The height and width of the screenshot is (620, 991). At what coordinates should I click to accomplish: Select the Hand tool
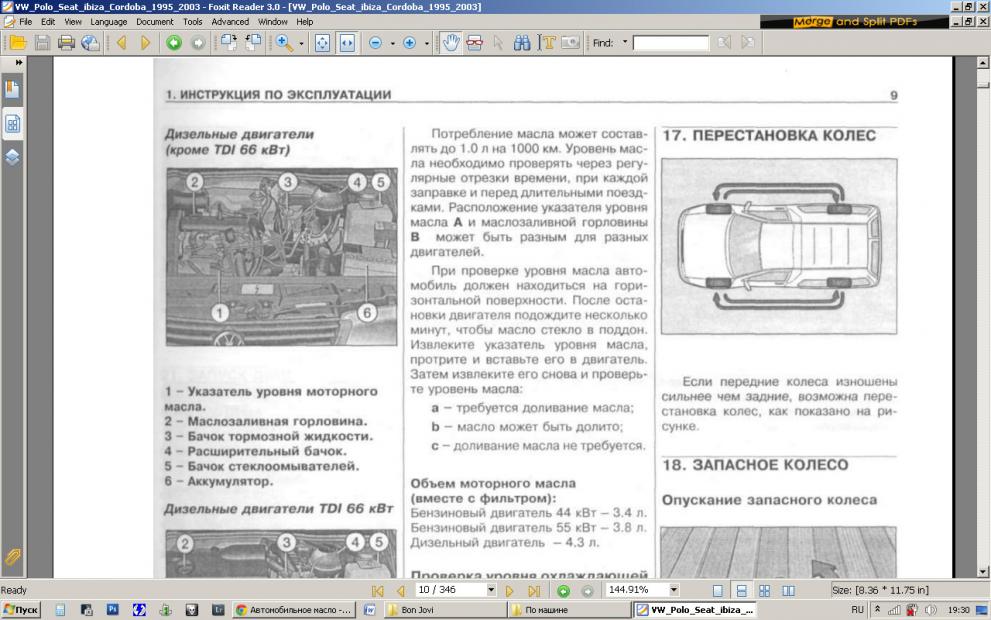pyautogui.click(x=450, y=43)
